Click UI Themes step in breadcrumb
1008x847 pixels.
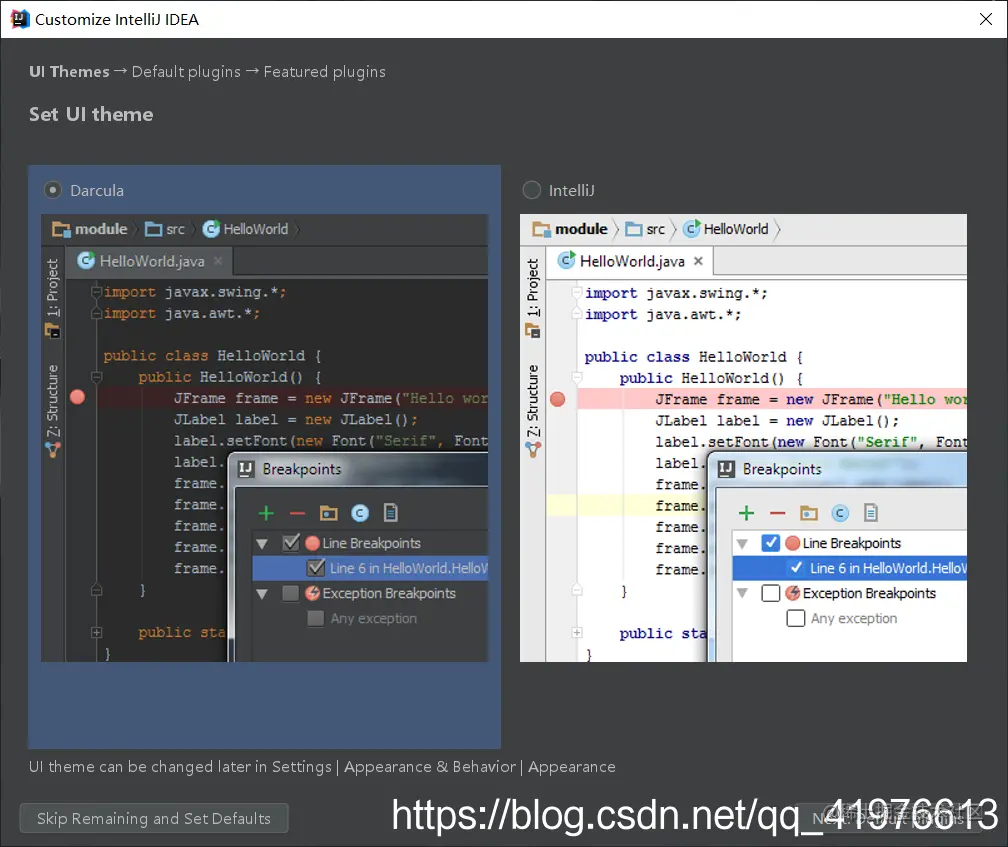[x=69, y=71]
